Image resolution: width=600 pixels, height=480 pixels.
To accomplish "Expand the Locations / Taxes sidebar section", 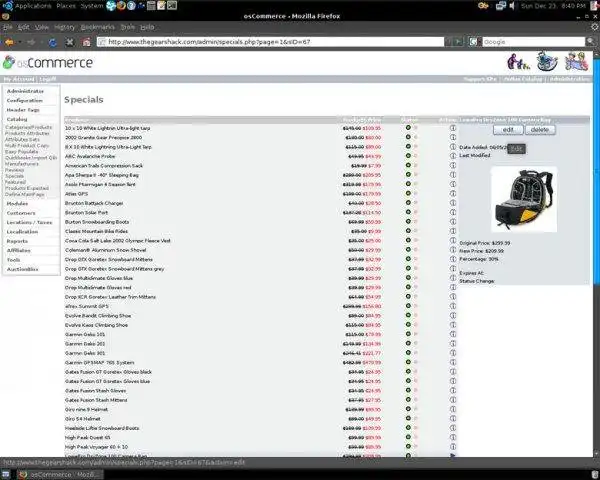I will click(29, 222).
